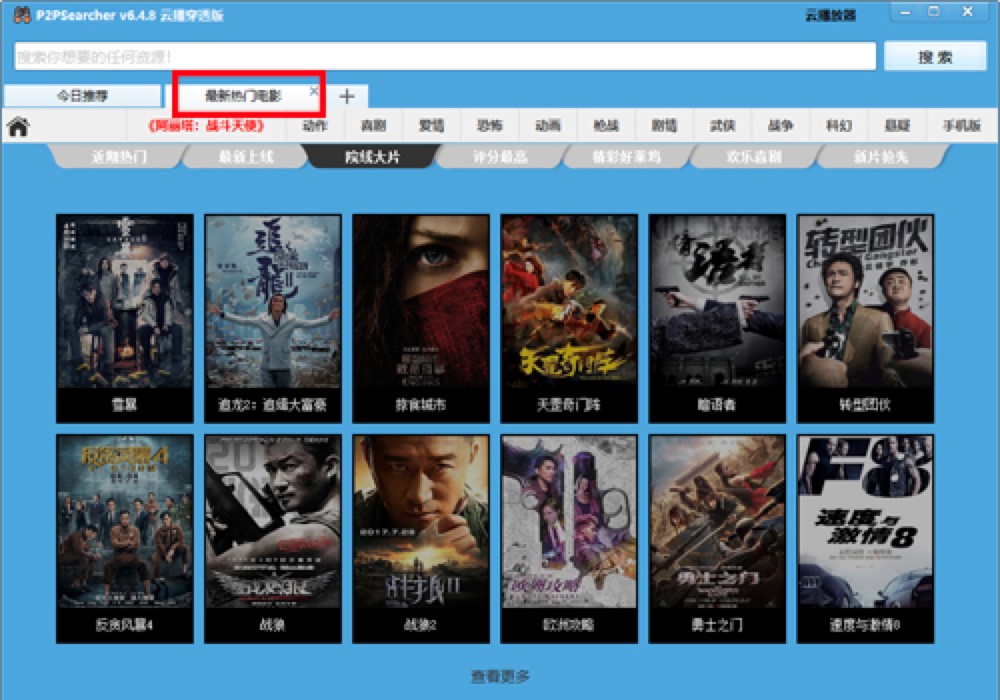Open the 反贪风暴4 movie poster
1000x700 pixels.
point(125,539)
